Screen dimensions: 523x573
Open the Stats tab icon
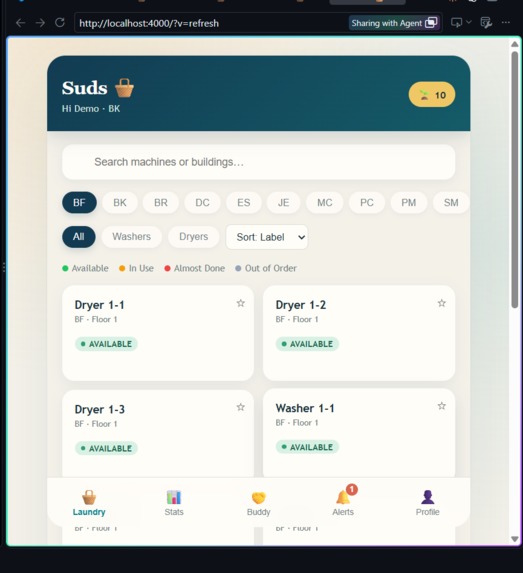[x=174, y=497]
